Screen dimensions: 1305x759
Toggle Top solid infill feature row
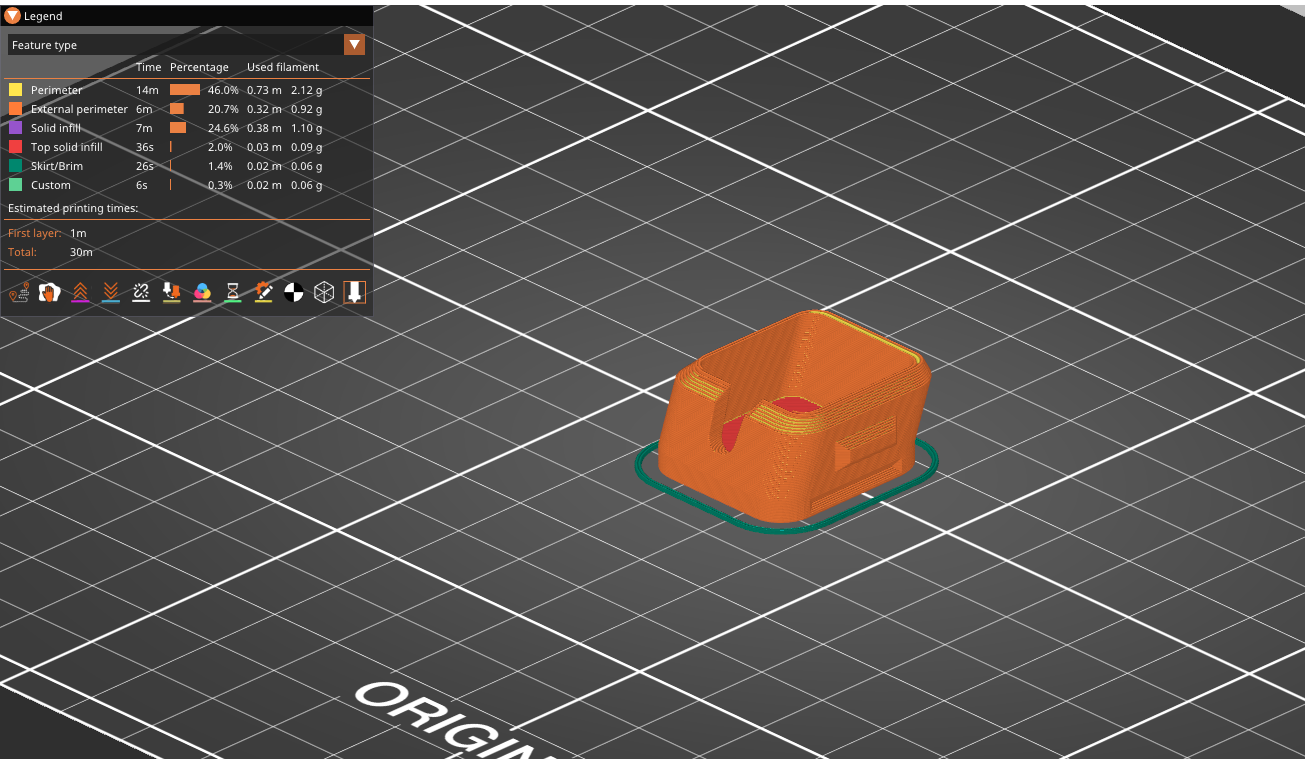coord(186,147)
